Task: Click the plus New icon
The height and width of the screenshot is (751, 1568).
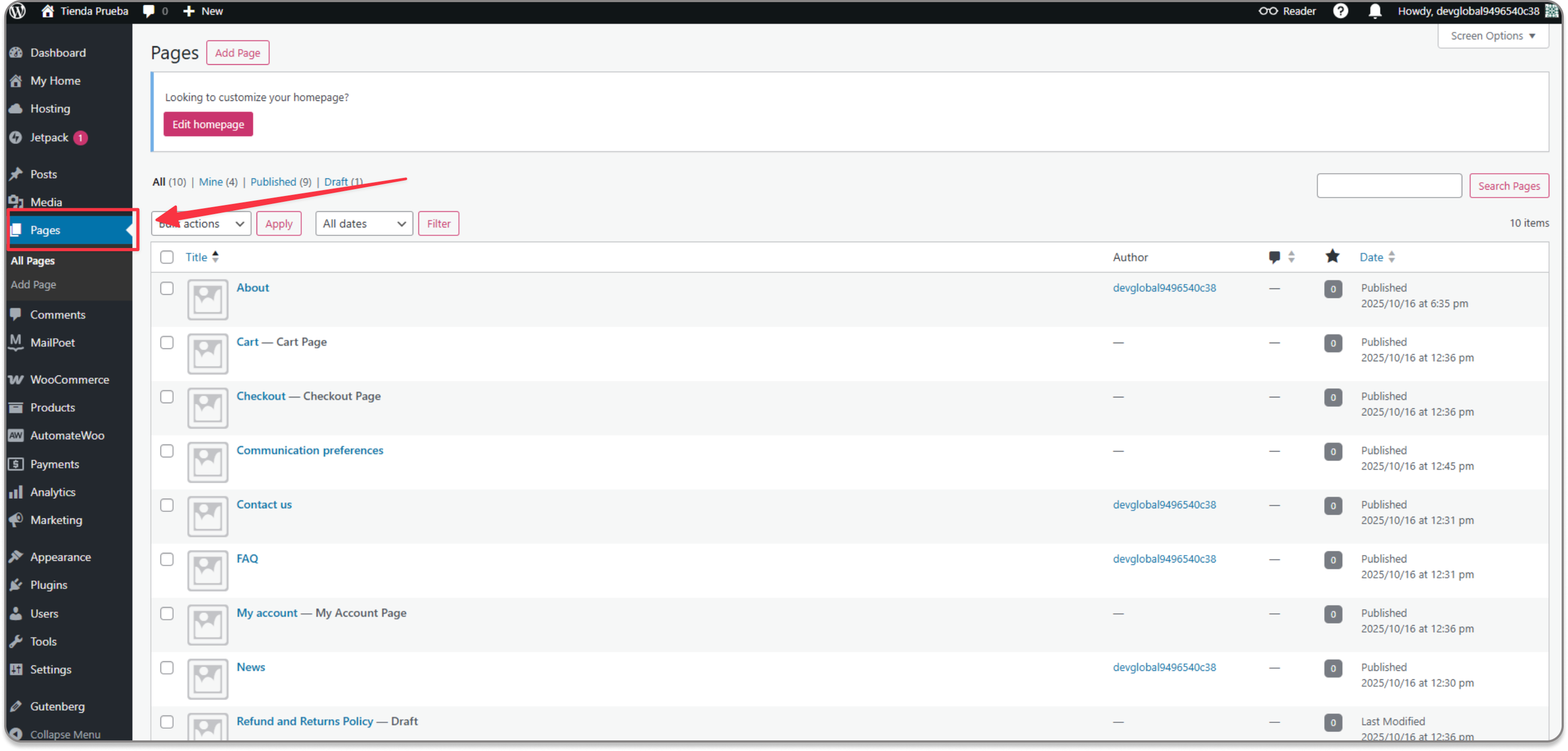Action: (189, 11)
